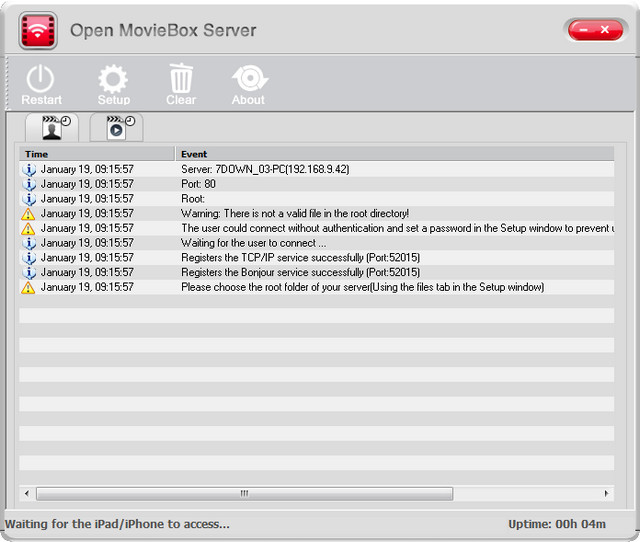Minimize the window with the dash button
The image size is (640, 542).
click(584, 30)
